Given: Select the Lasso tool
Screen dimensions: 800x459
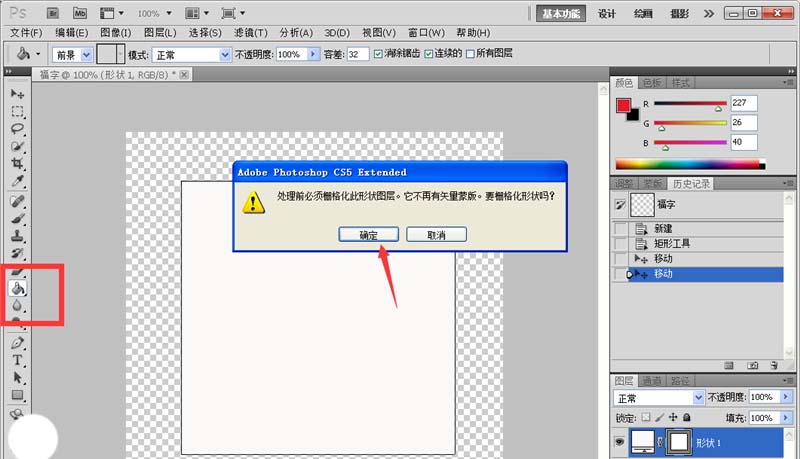Looking at the screenshot, I should [17, 129].
